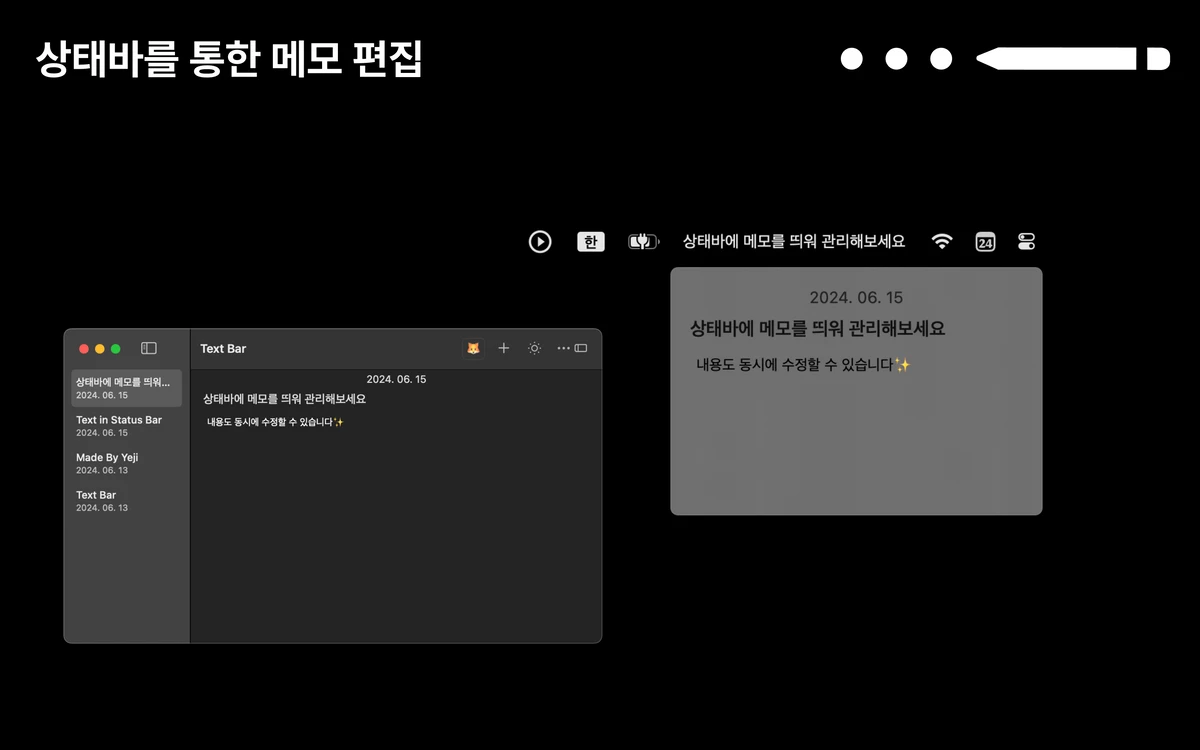Click the panel layout icon beside ellipsis
1200x750 pixels.
581,348
